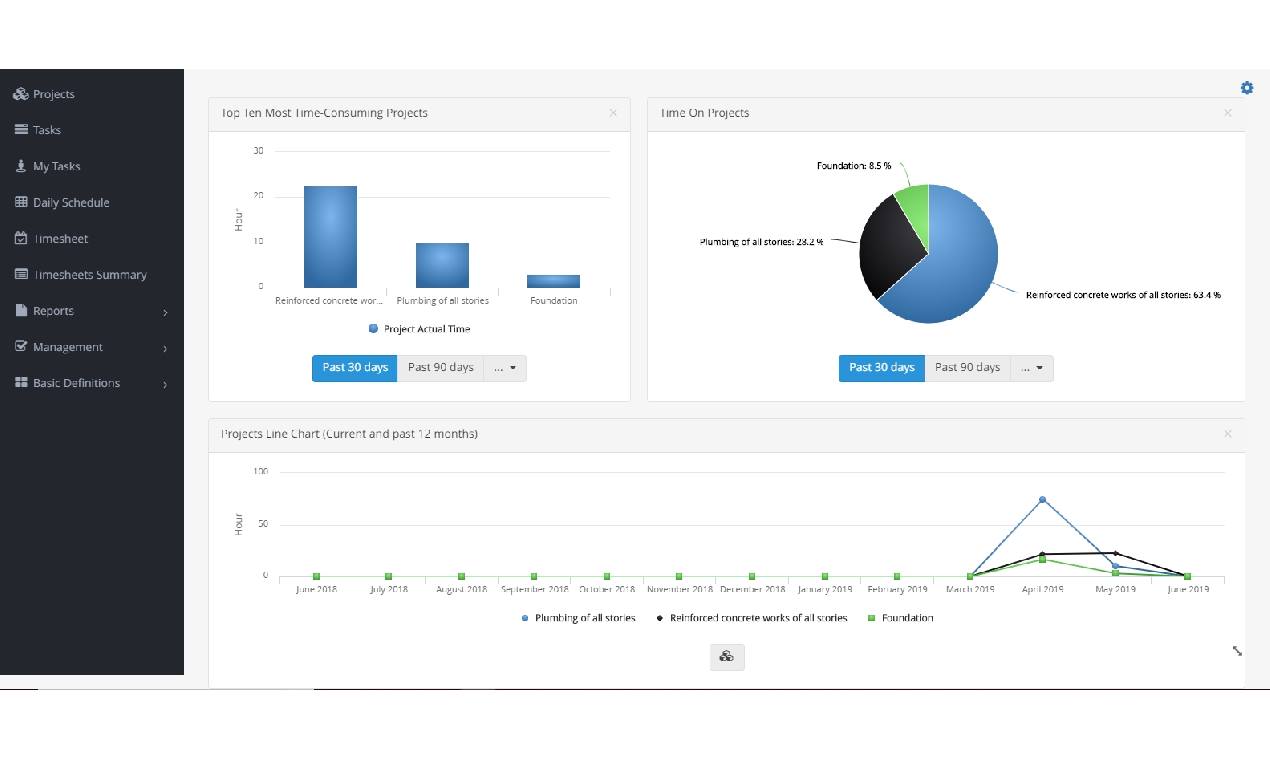
Task: Click the Reports file icon
Action: click(x=21, y=310)
